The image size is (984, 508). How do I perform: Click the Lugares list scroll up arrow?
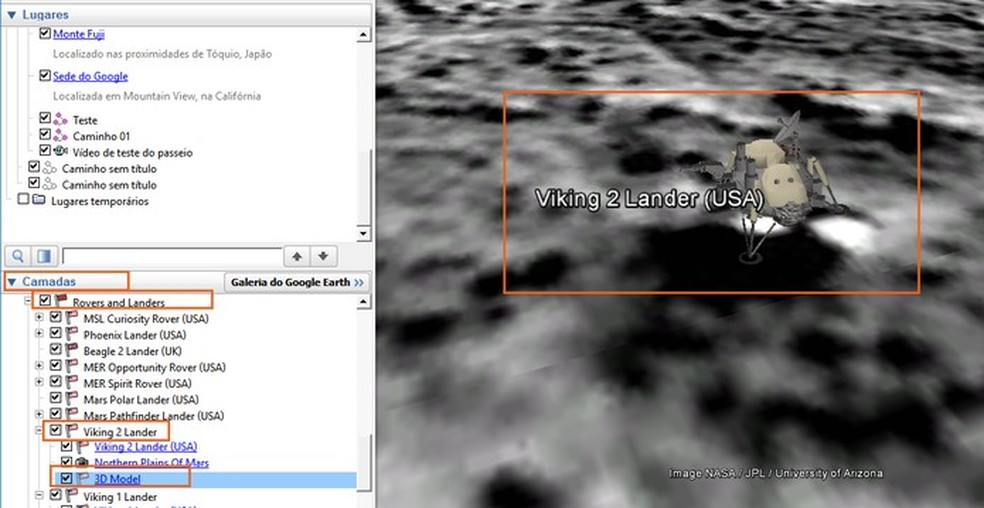click(363, 35)
